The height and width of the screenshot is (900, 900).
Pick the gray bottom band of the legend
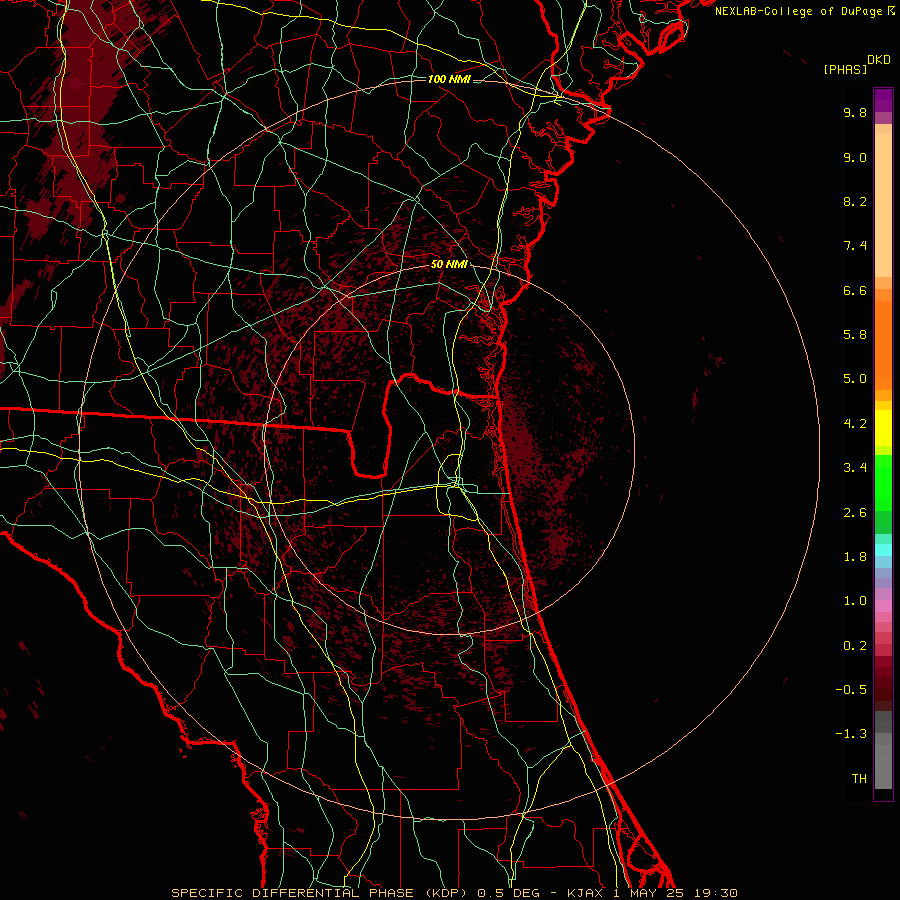pyautogui.click(x=883, y=766)
